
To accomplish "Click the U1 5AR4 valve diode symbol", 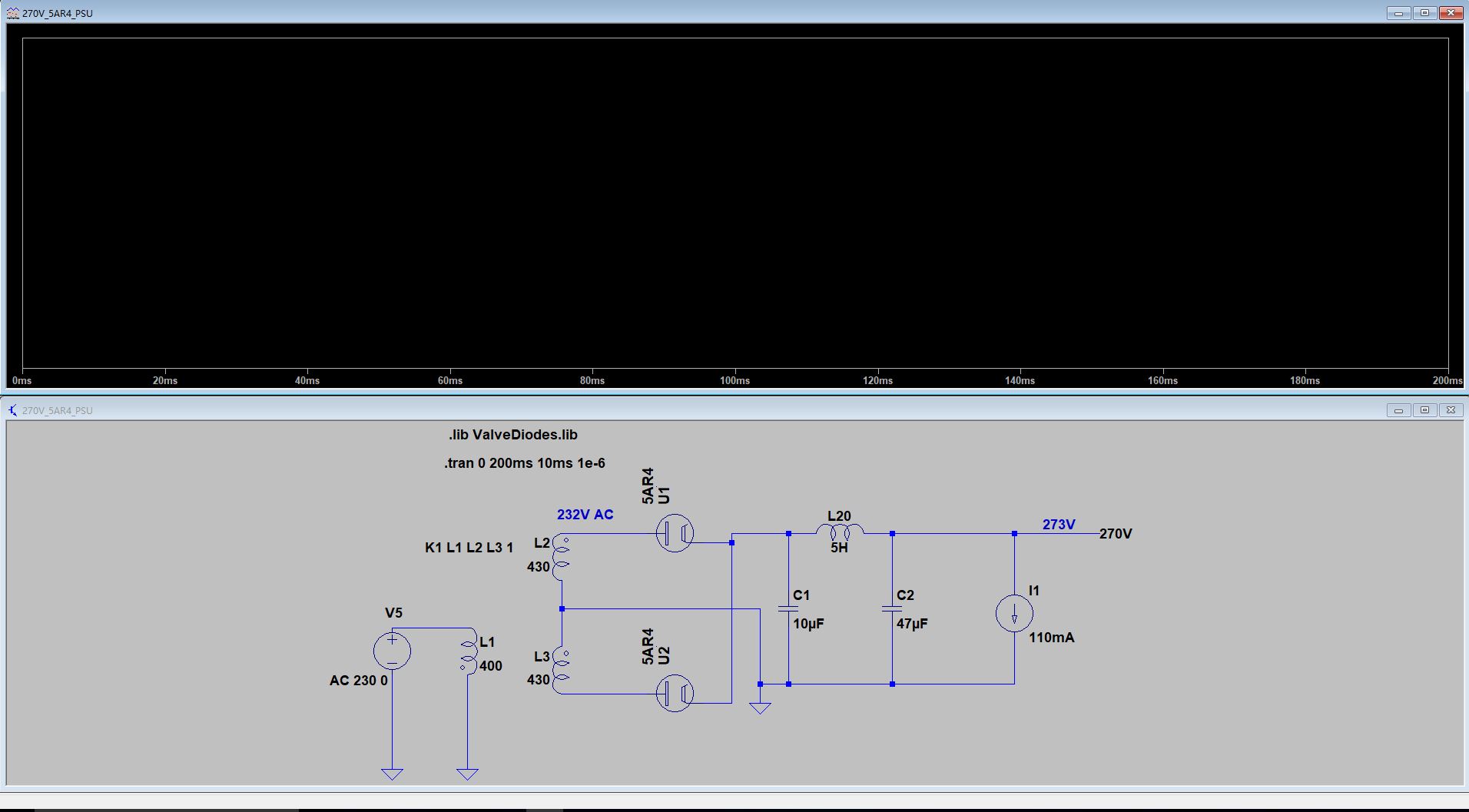I will (675, 532).
